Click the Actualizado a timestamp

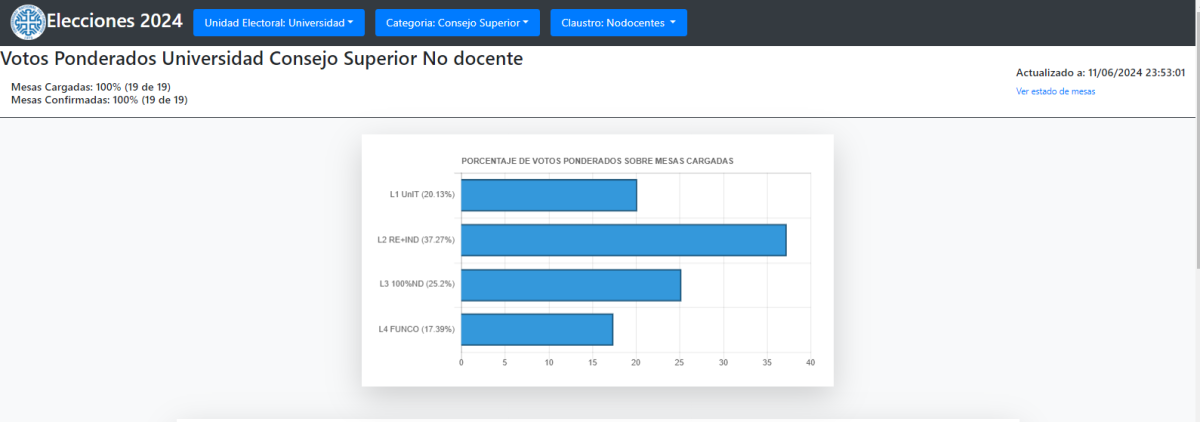[x=1100, y=73]
